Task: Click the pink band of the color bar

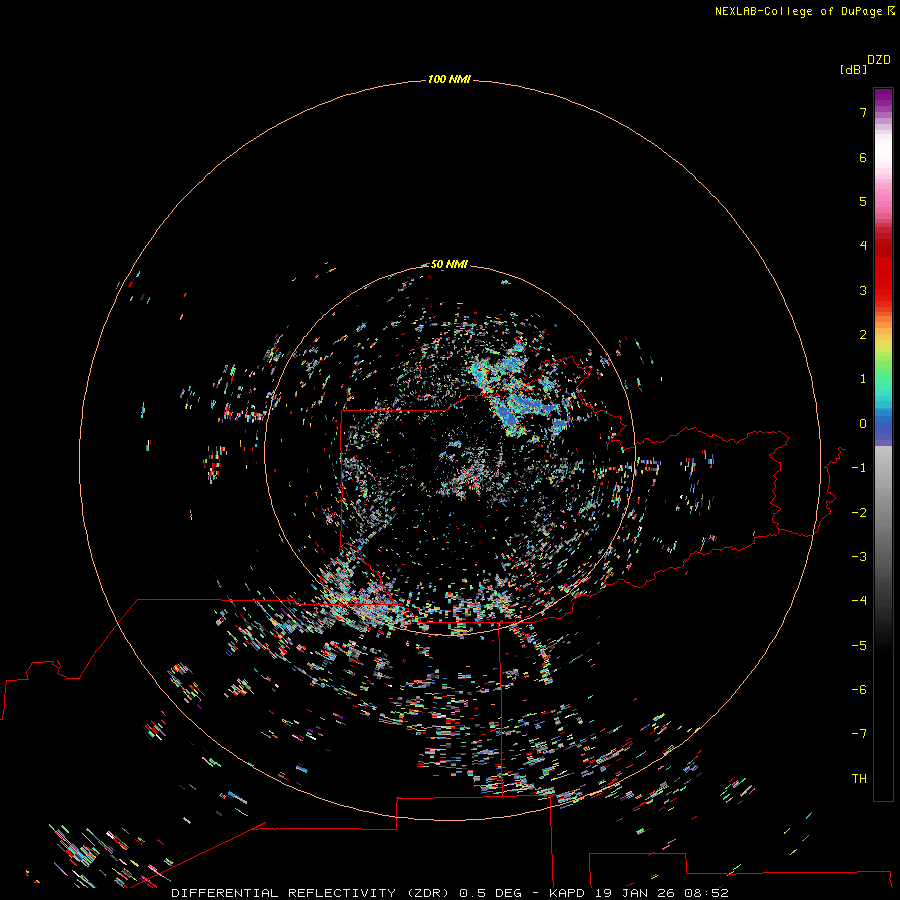Action: coord(883,198)
